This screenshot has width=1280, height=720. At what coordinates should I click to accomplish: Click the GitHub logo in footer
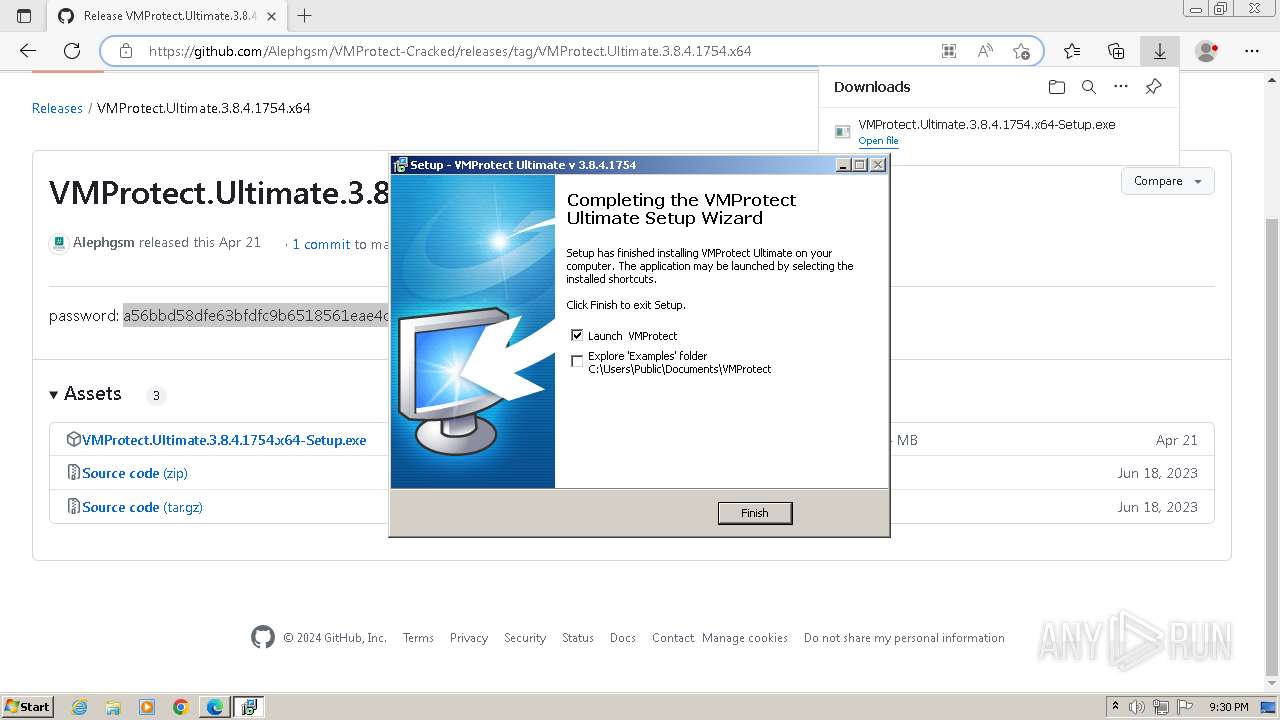click(263, 637)
